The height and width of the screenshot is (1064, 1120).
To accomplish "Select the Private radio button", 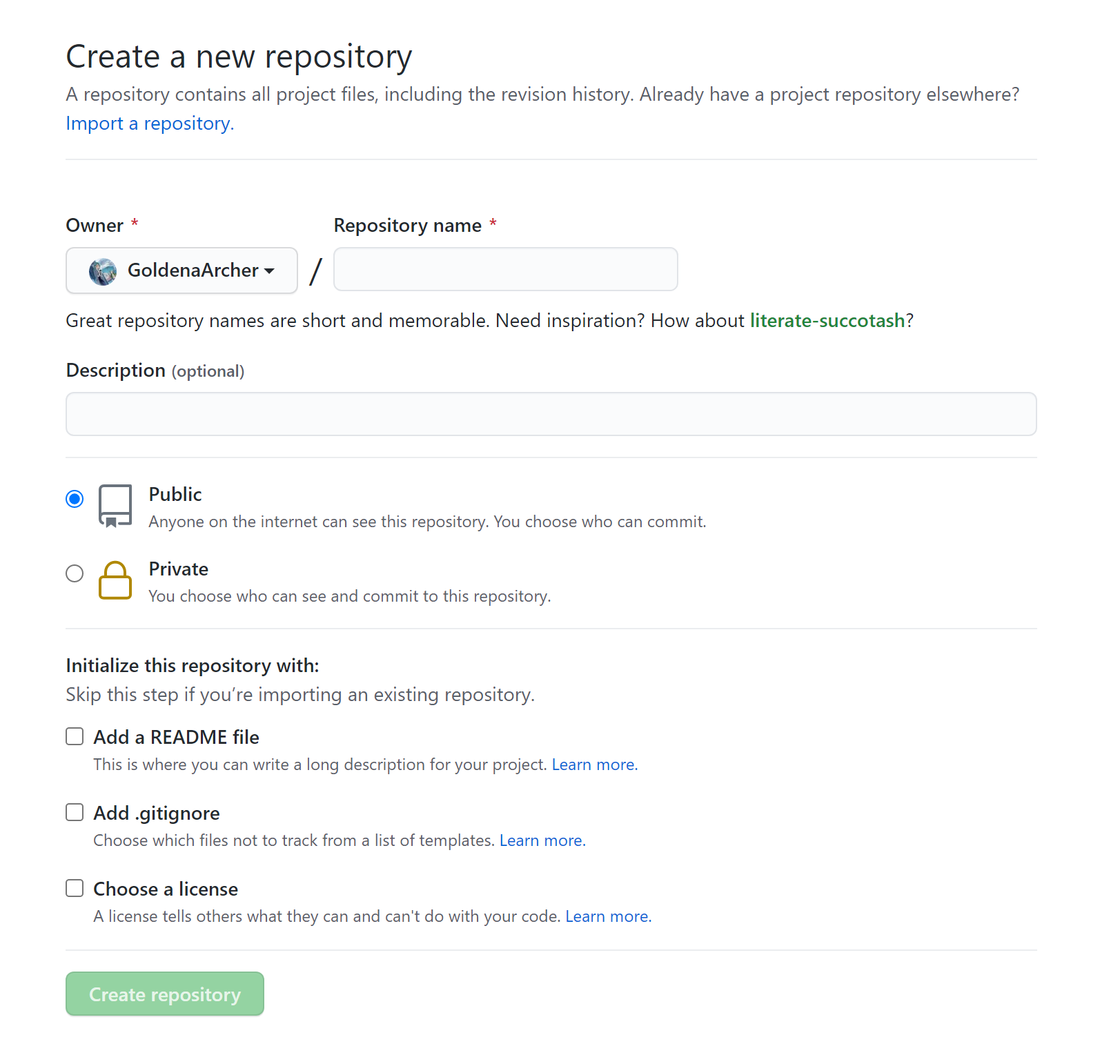I will (75, 573).
